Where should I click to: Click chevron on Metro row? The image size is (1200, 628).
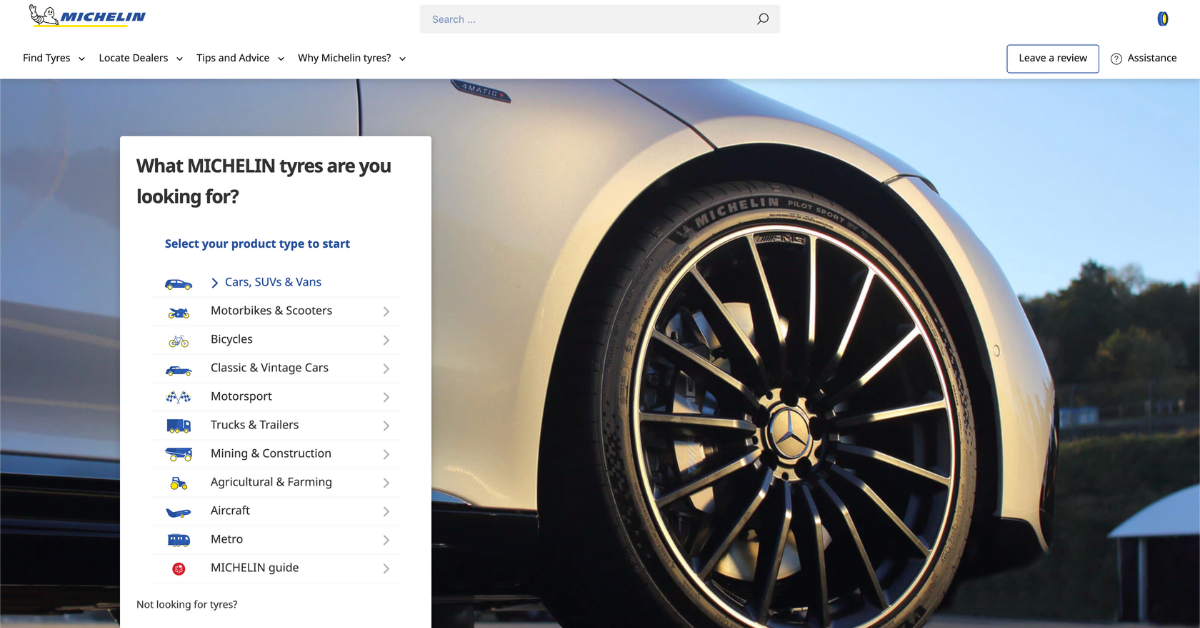(386, 540)
